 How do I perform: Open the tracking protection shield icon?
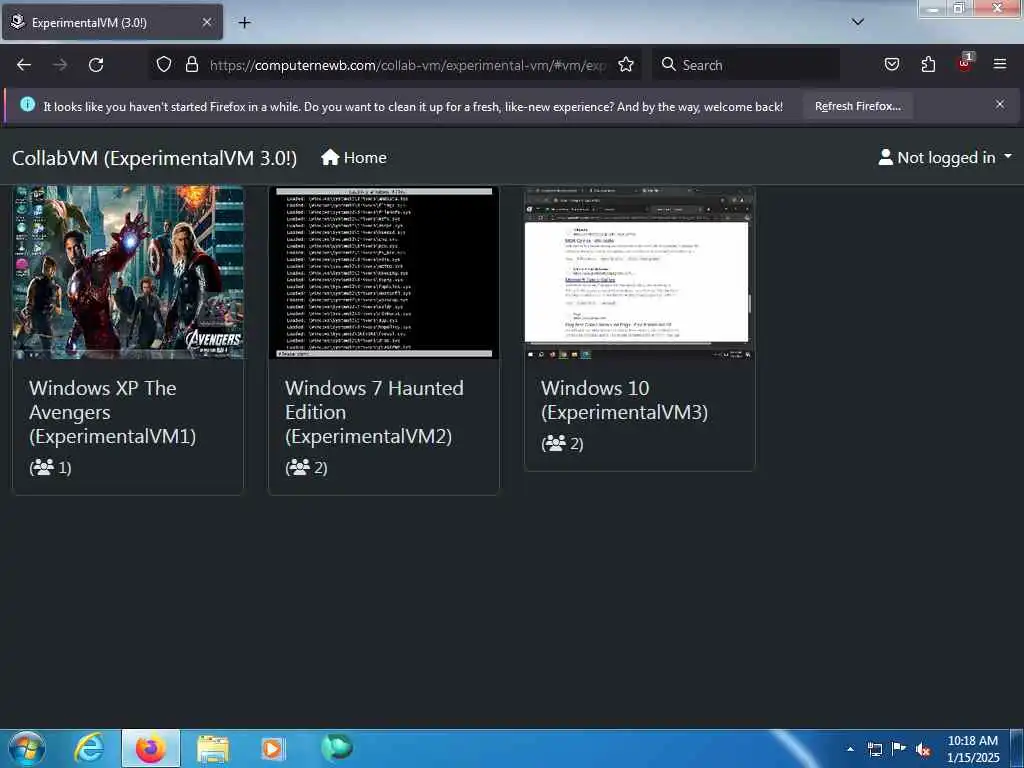coord(164,65)
